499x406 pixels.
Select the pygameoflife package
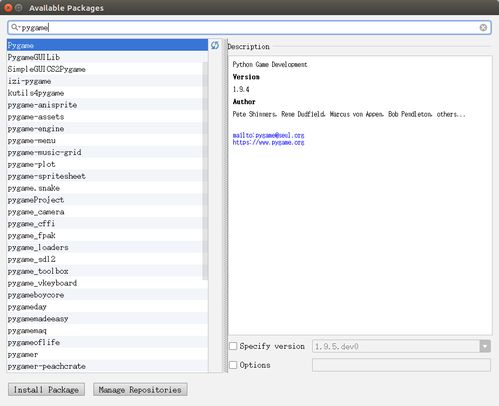pyautogui.click(x=107, y=343)
